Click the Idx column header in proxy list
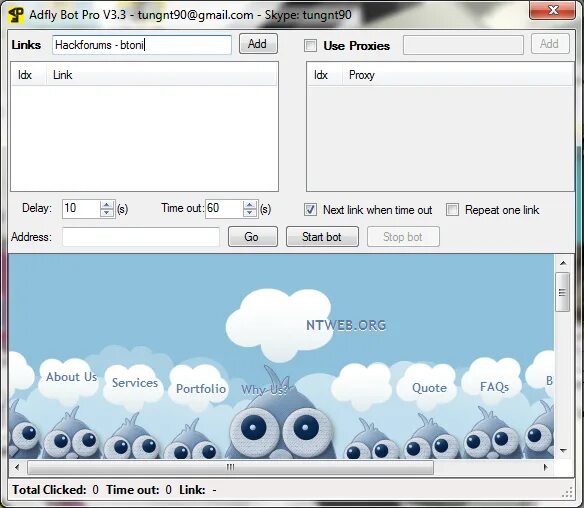 pyautogui.click(x=324, y=75)
